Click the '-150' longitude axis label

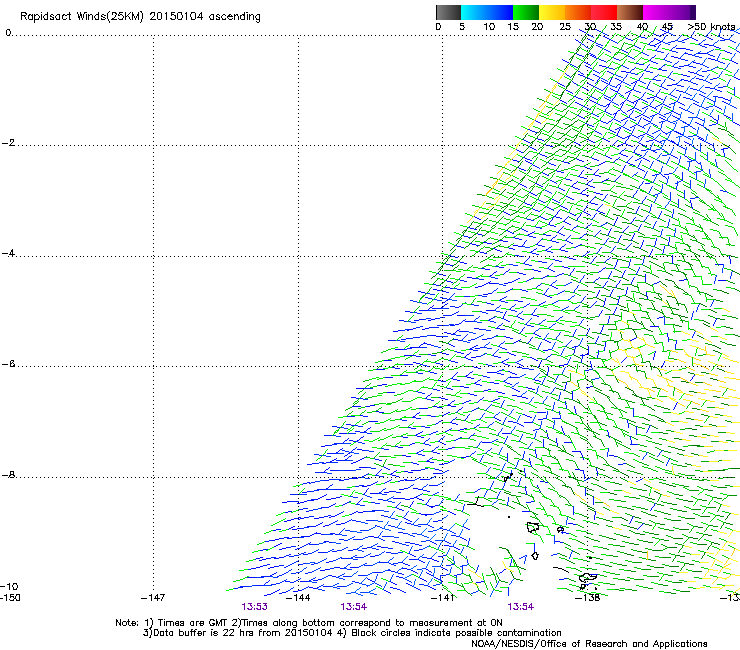[x=10, y=598]
